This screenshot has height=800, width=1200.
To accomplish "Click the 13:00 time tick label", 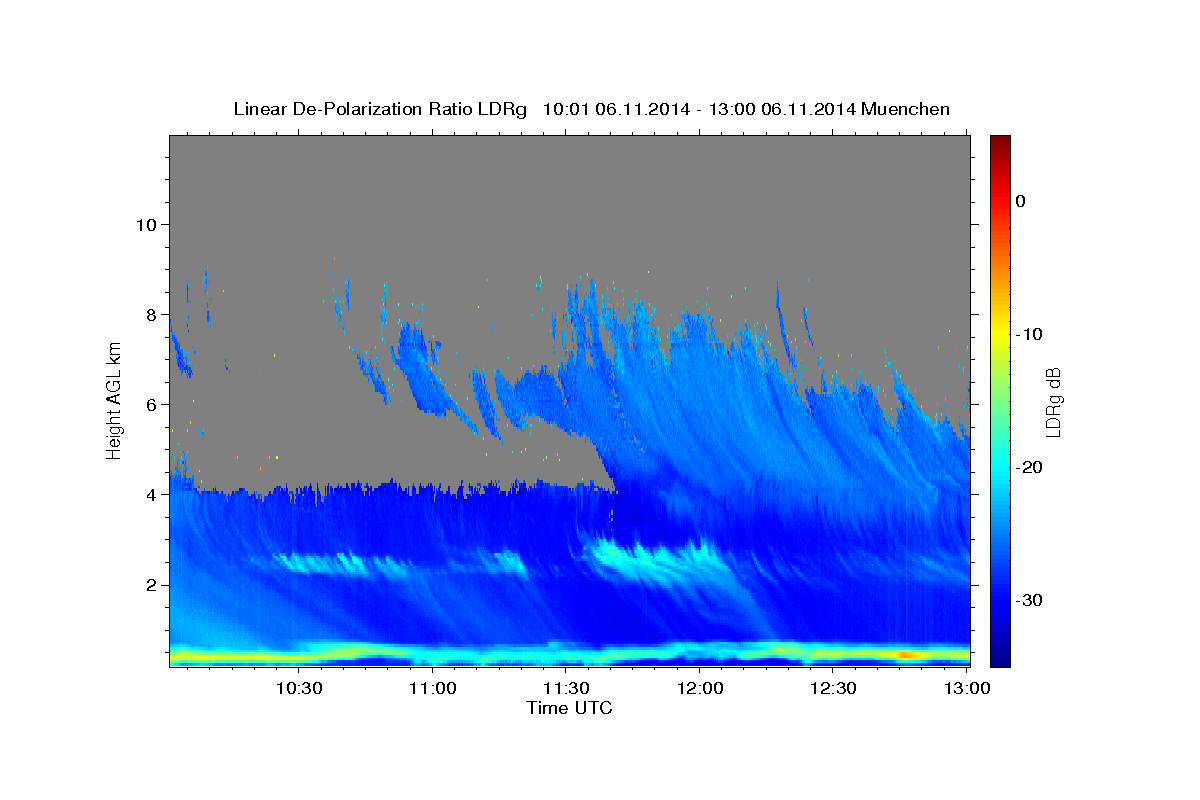I will click(966, 688).
